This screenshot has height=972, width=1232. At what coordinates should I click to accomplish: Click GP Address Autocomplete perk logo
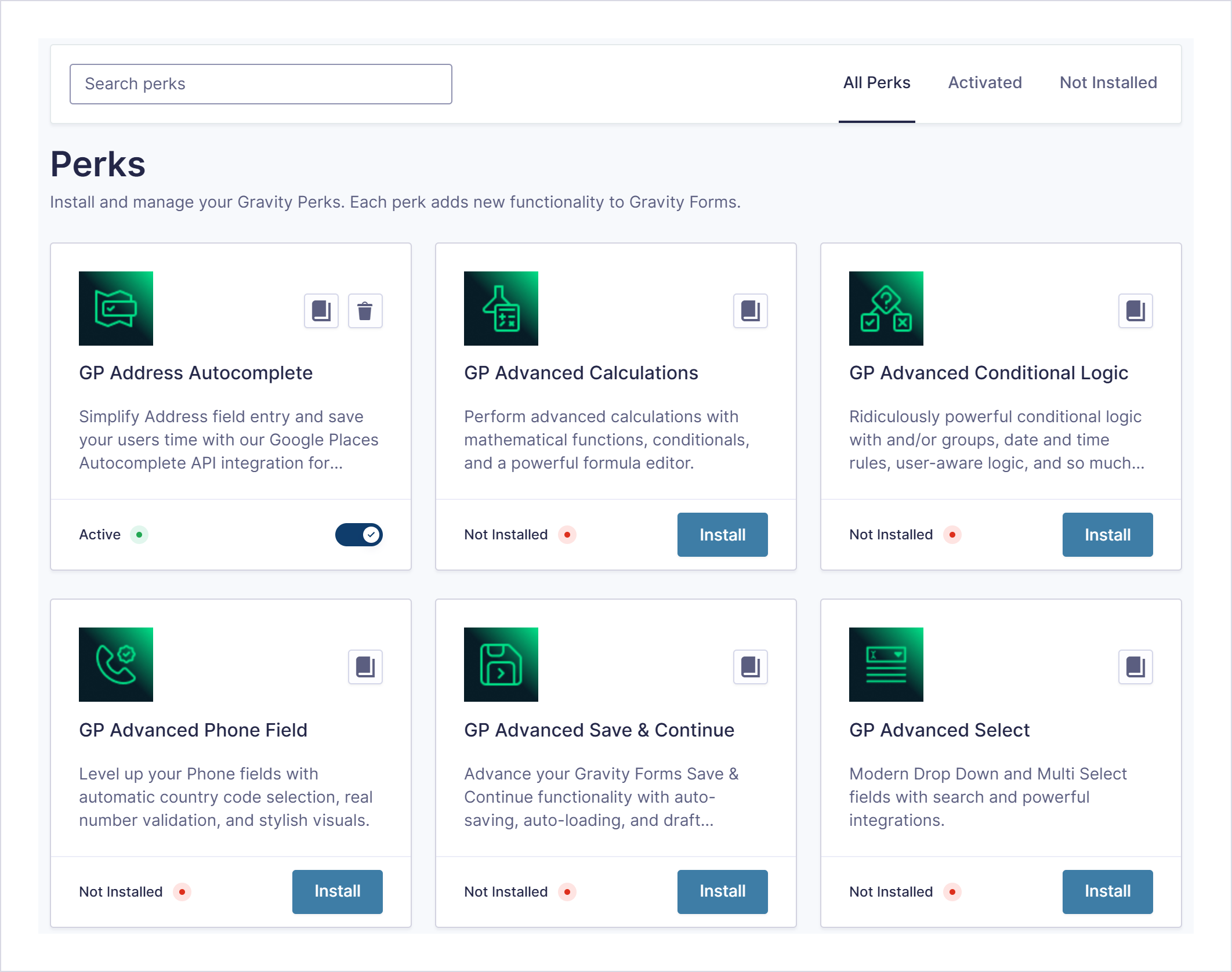pos(116,309)
